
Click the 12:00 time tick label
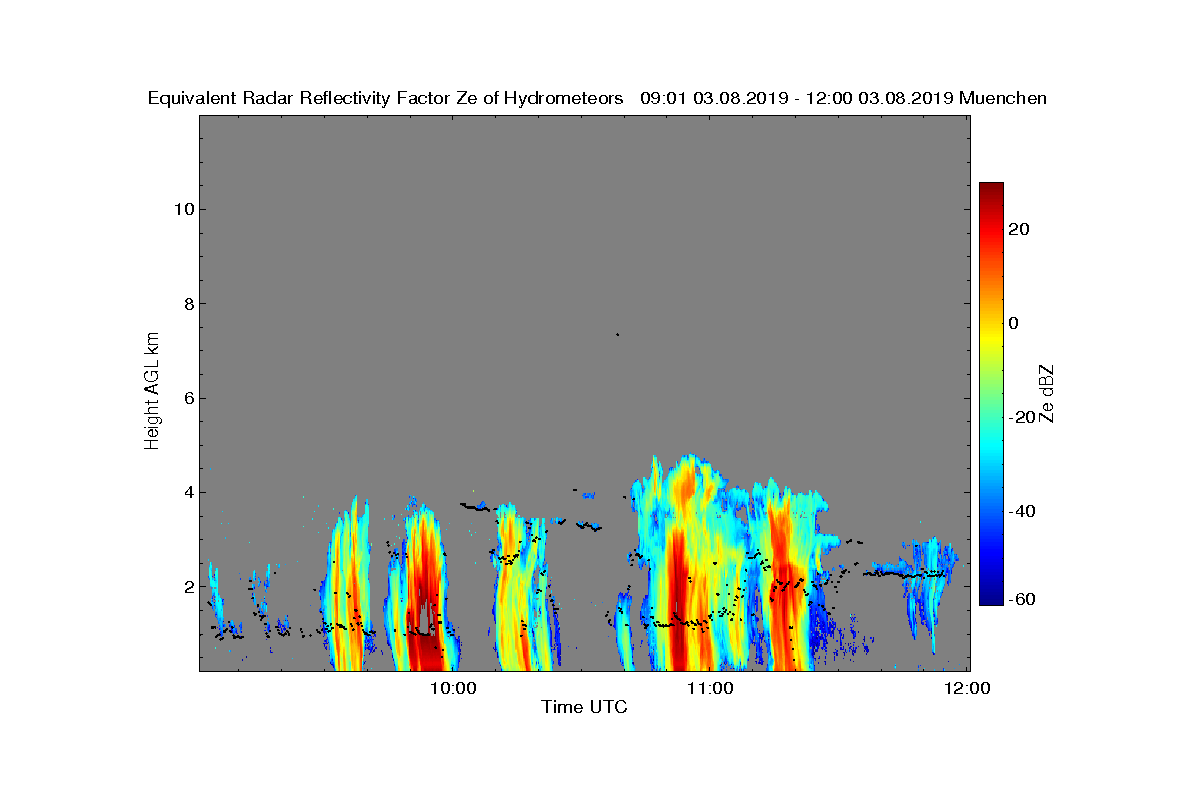(x=967, y=688)
